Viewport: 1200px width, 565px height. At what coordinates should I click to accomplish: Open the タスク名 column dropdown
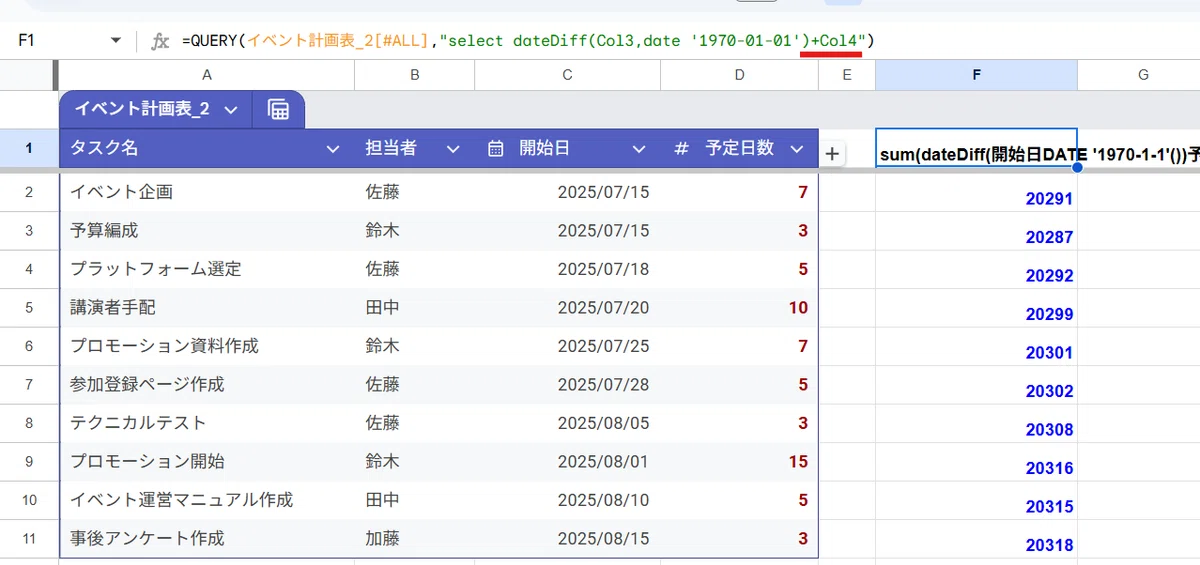333,149
